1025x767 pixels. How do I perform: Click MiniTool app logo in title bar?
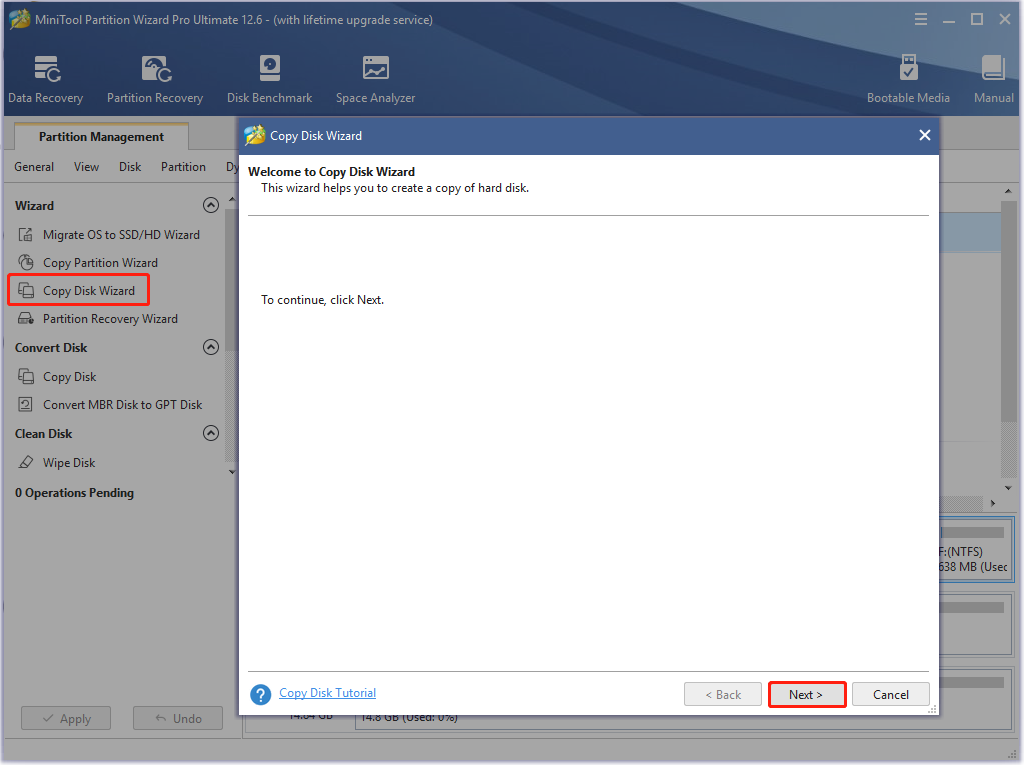pyautogui.click(x=20, y=20)
